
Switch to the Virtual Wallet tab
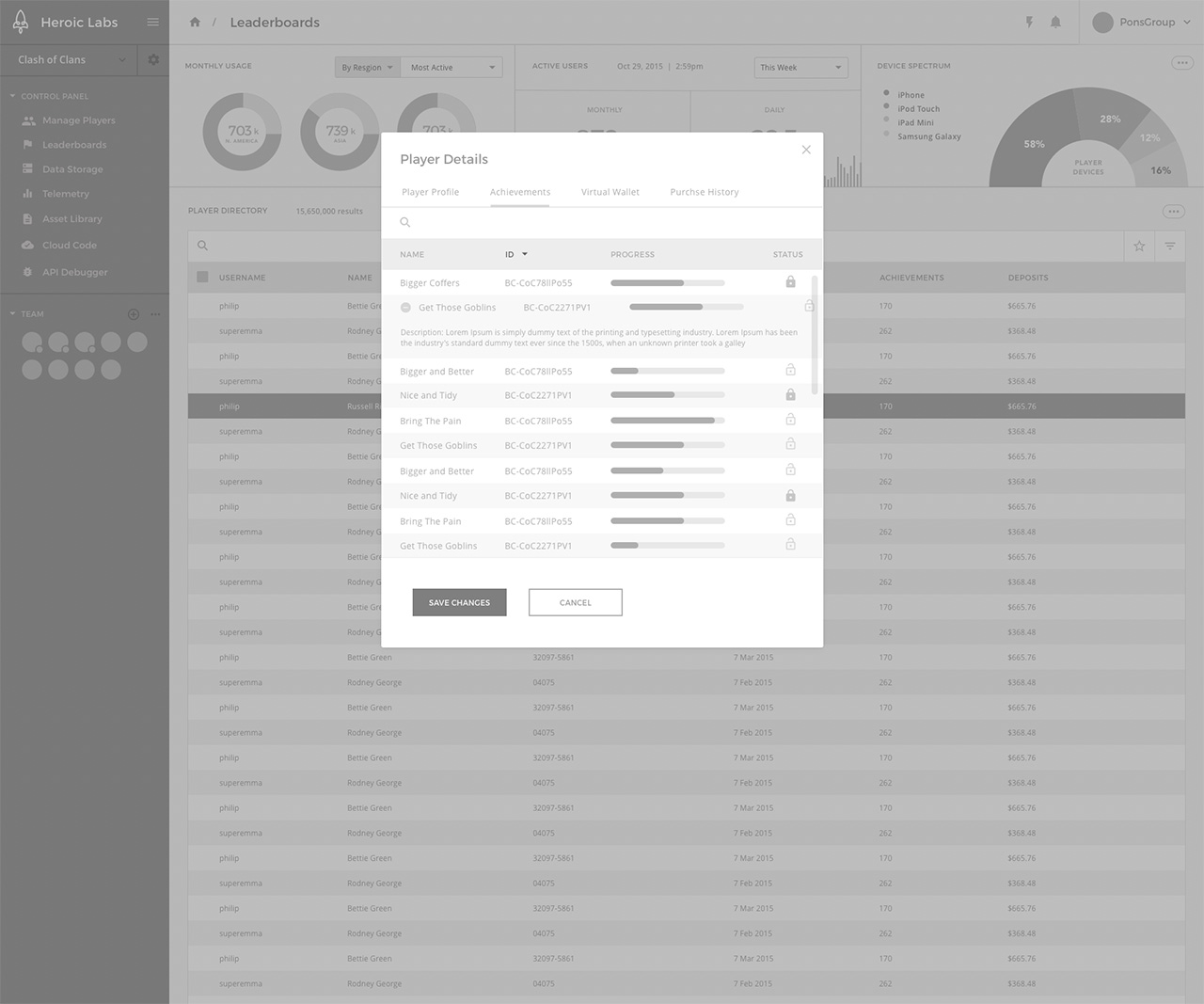pyautogui.click(x=610, y=192)
